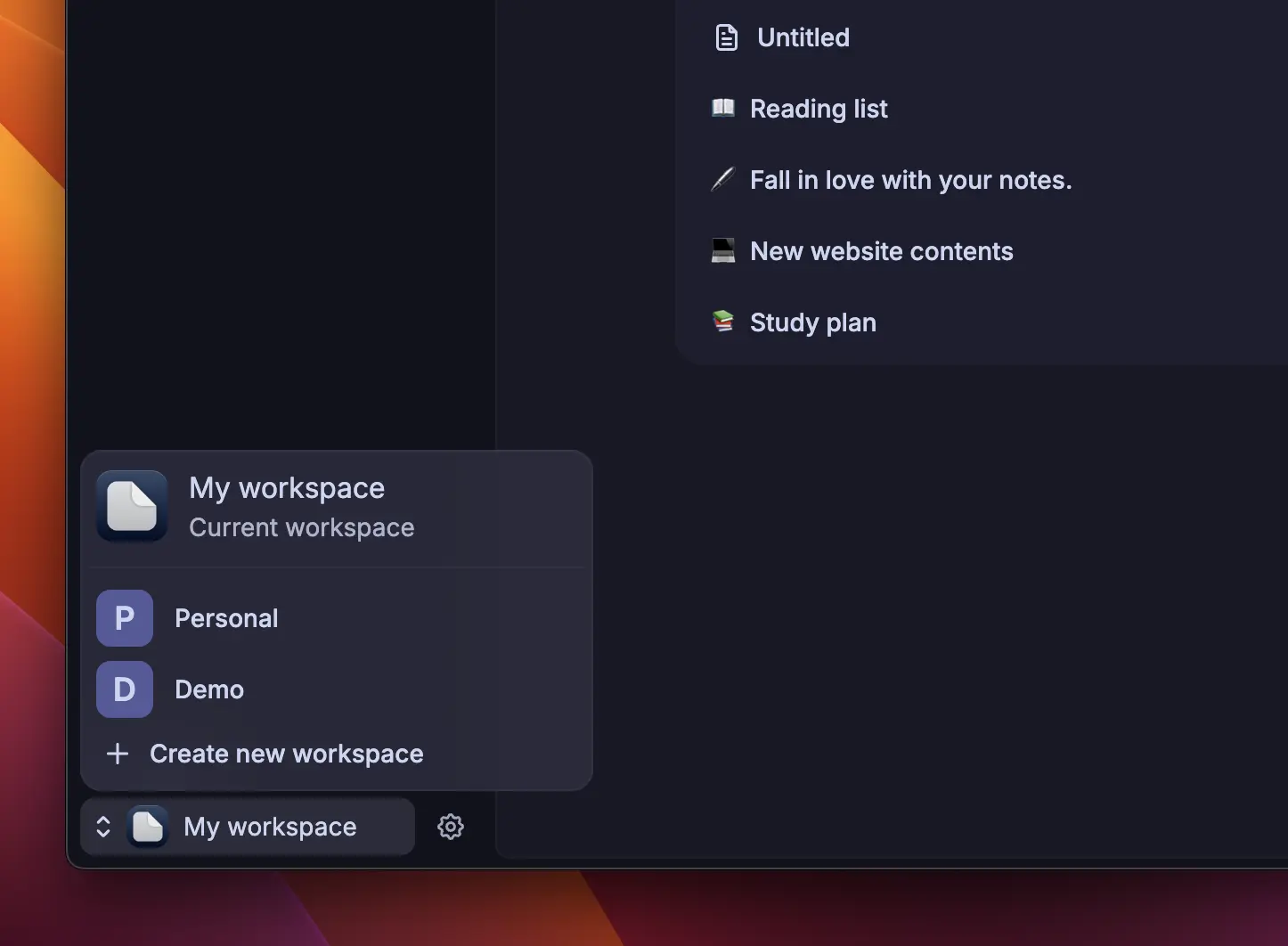This screenshot has height=946, width=1288.
Task: Click the pen emoji icon
Action: pyautogui.click(x=723, y=179)
